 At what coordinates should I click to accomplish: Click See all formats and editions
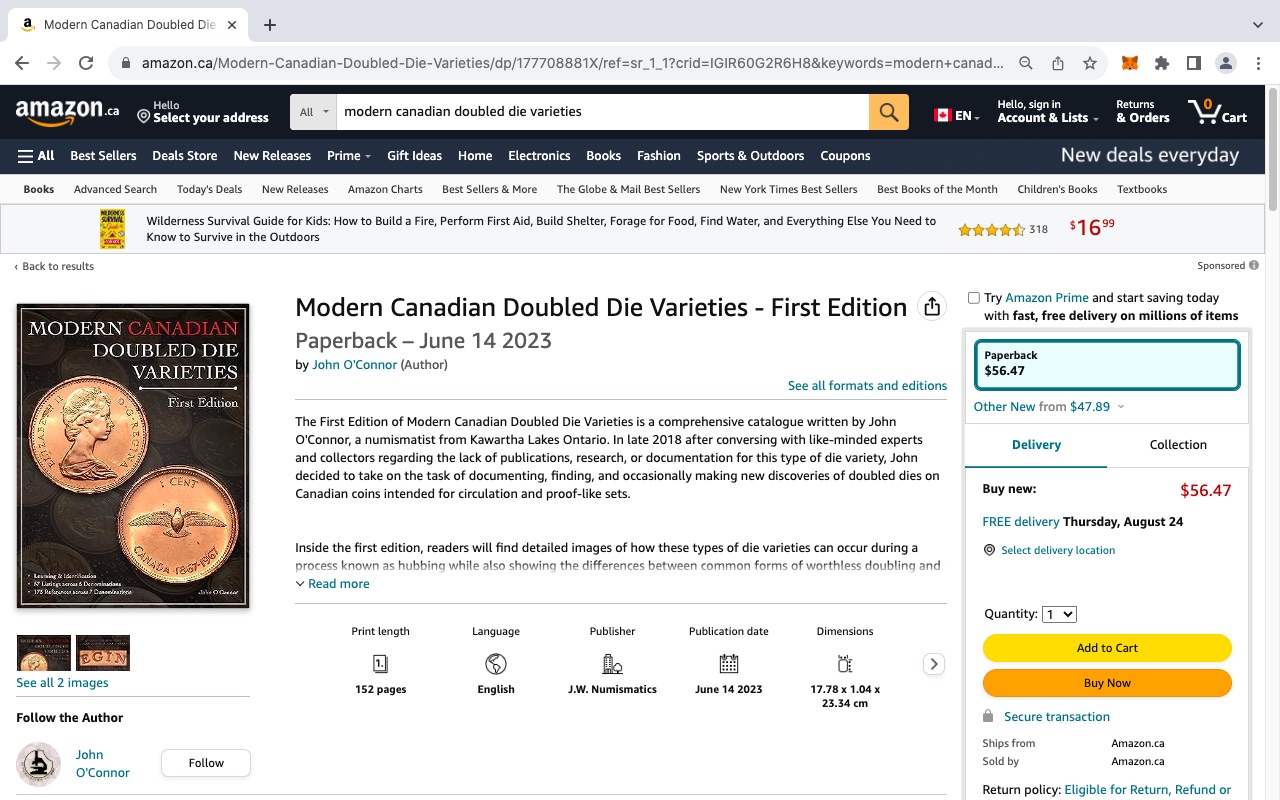coord(867,386)
